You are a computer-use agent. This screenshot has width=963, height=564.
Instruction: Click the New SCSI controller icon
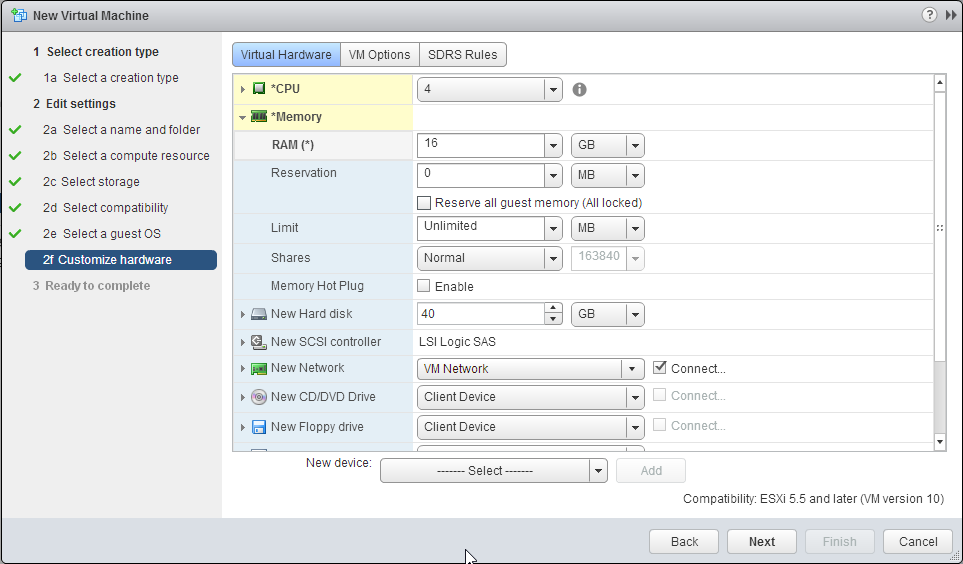coord(259,342)
